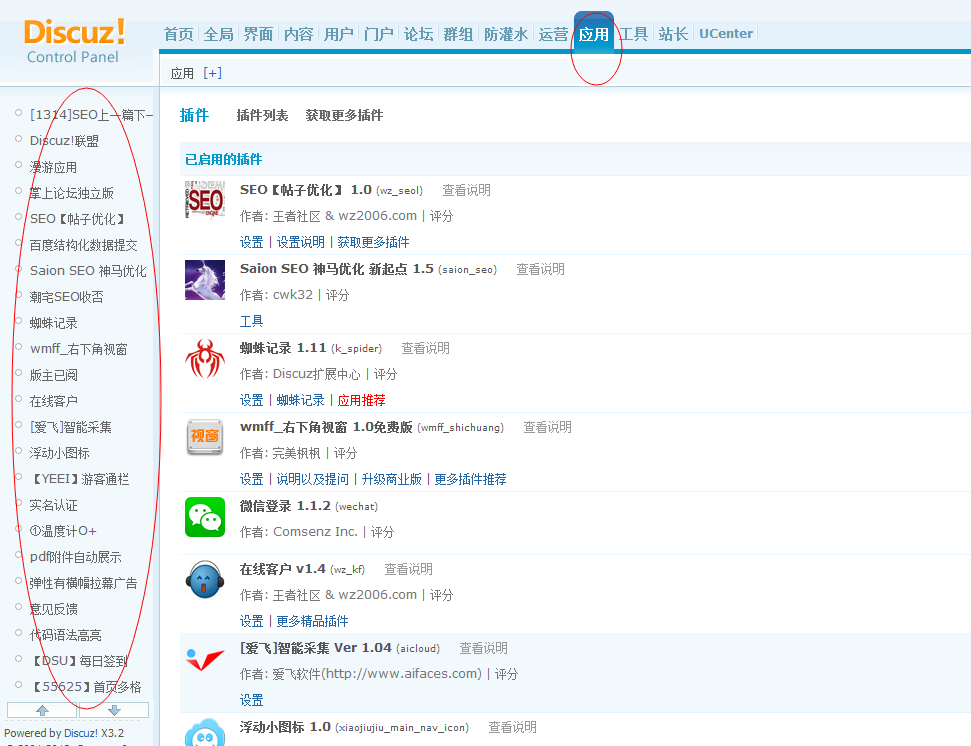Switch to the 插件列表 tab
This screenshot has width=971, height=746.
tap(262, 115)
